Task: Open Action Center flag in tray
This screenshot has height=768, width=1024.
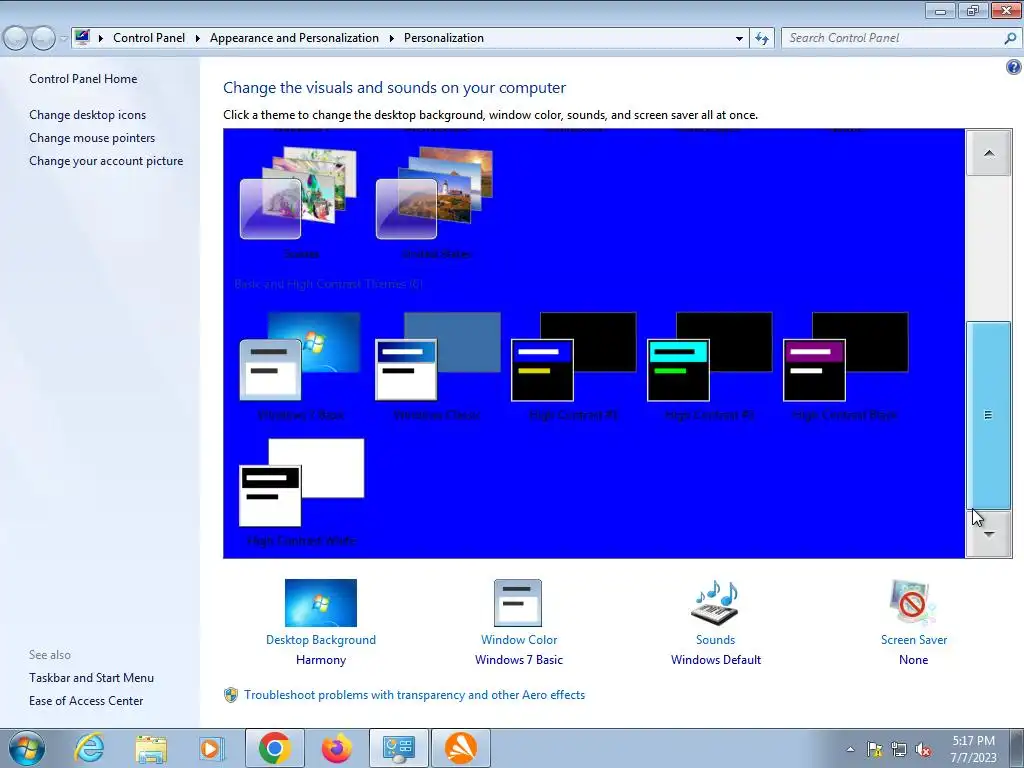Action: pyautogui.click(x=874, y=749)
